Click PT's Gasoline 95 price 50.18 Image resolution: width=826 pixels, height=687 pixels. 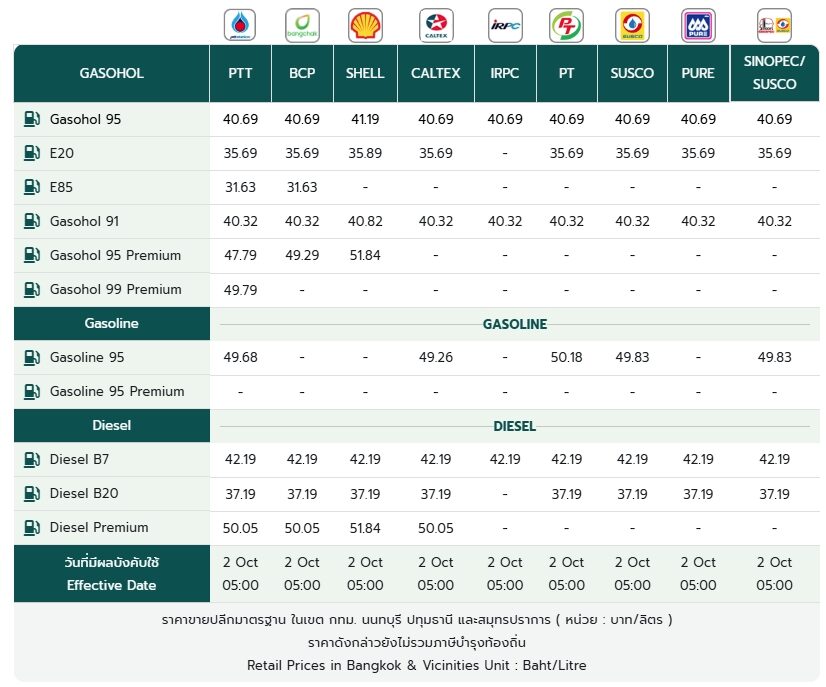click(566, 357)
